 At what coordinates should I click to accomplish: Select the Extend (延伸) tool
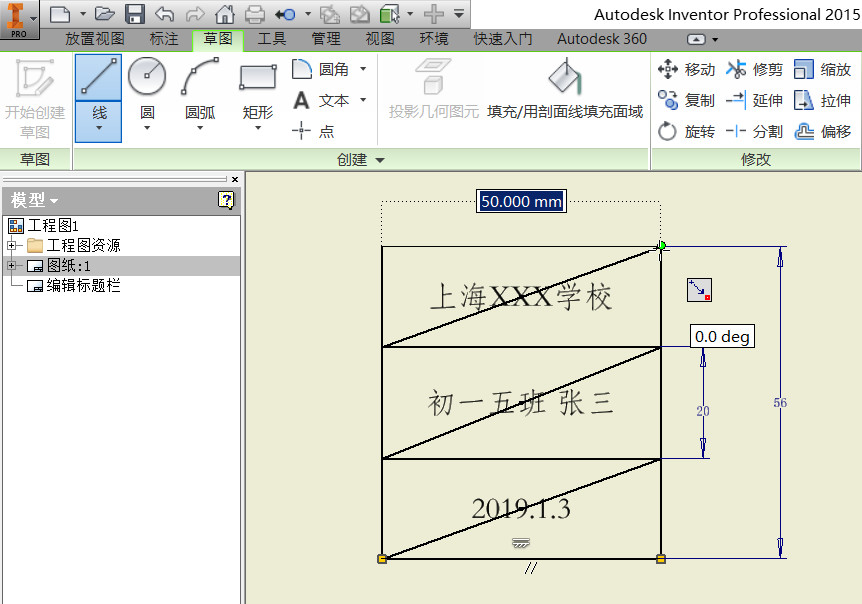pos(754,101)
